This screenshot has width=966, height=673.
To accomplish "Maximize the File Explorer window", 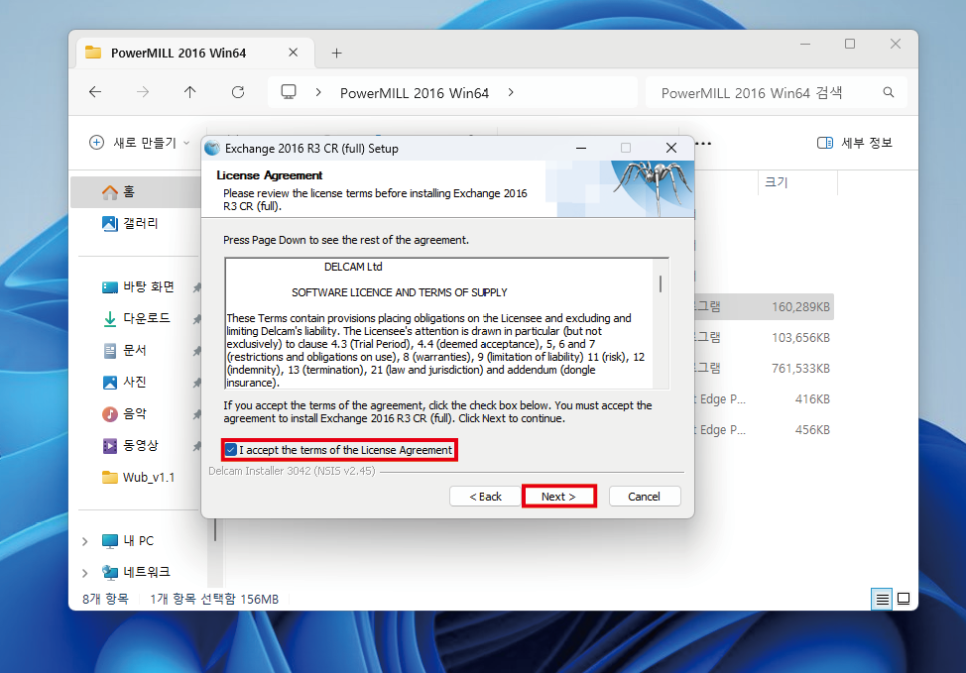I will (850, 44).
